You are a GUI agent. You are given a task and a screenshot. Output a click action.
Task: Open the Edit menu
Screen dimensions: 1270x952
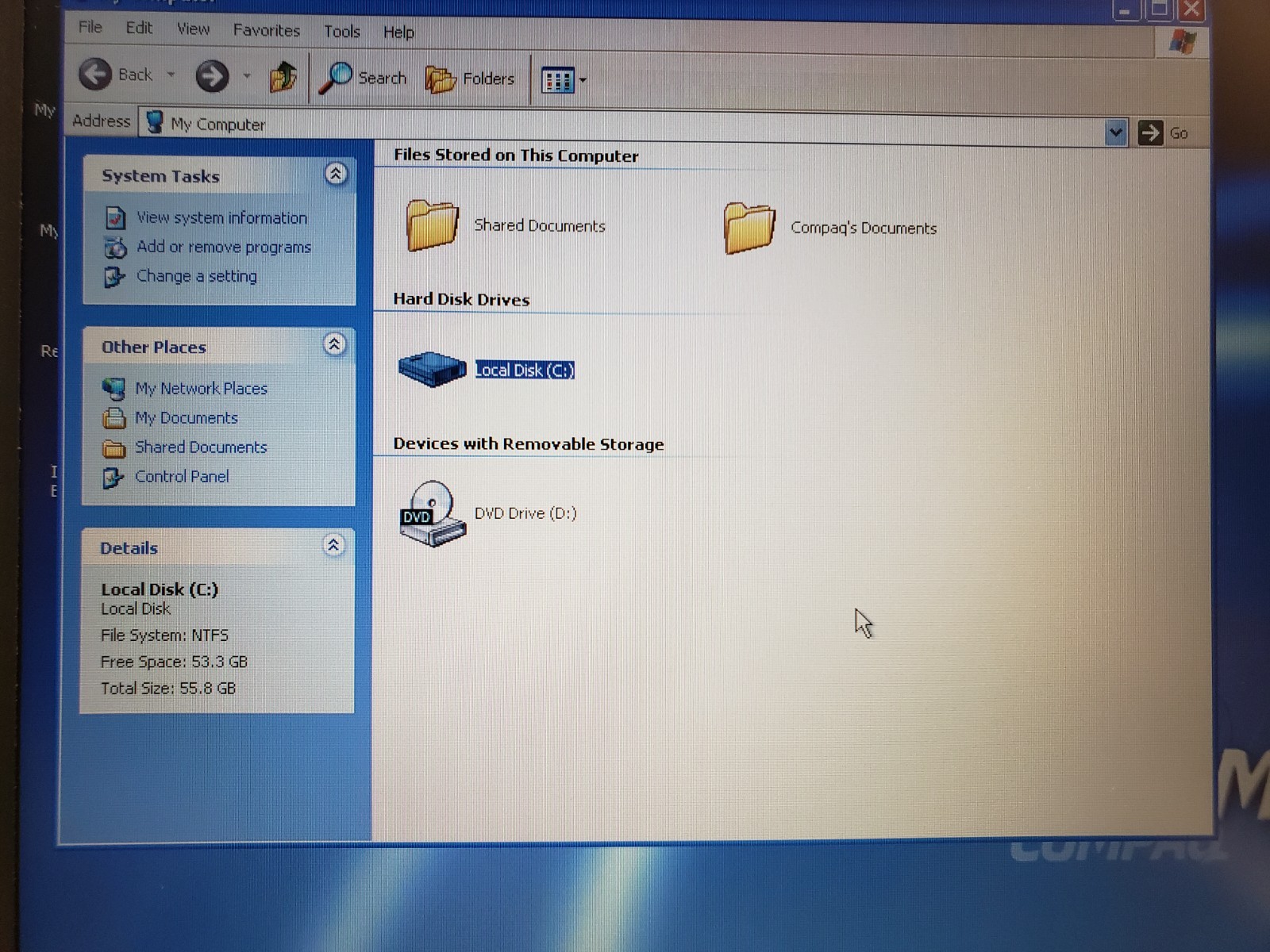139,28
